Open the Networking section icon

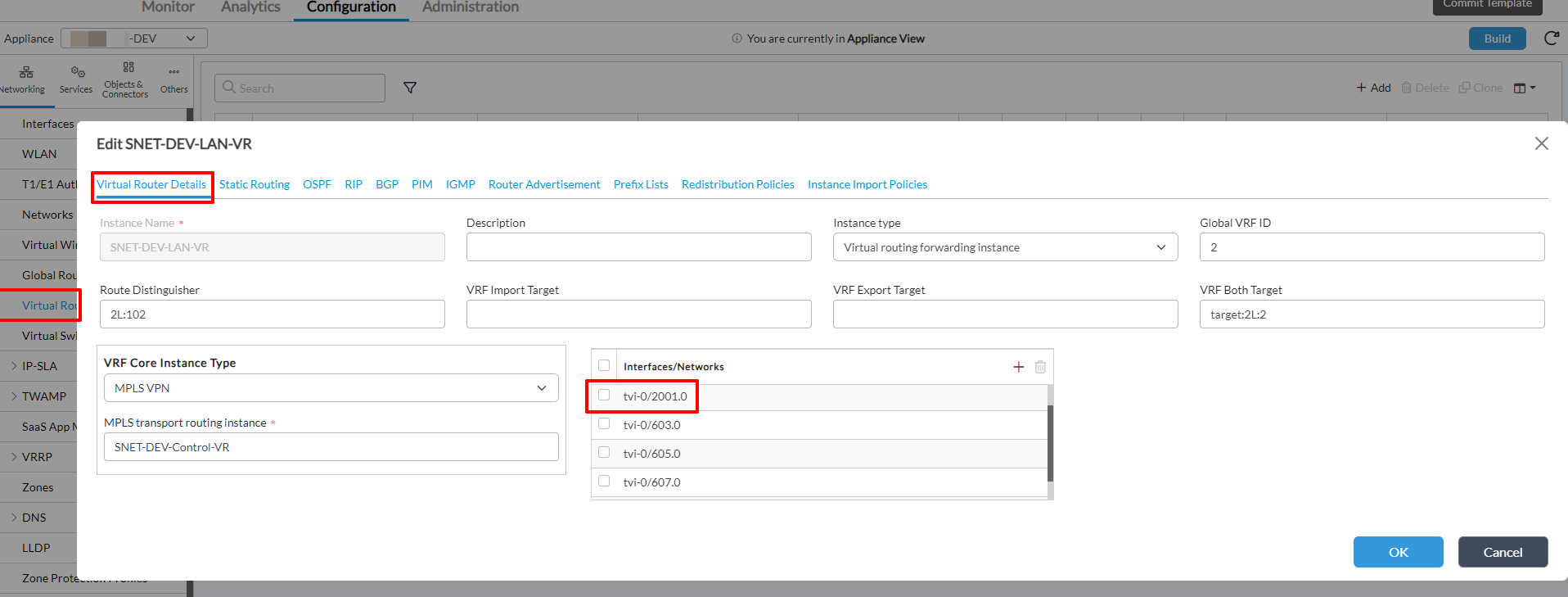click(x=25, y=79)
